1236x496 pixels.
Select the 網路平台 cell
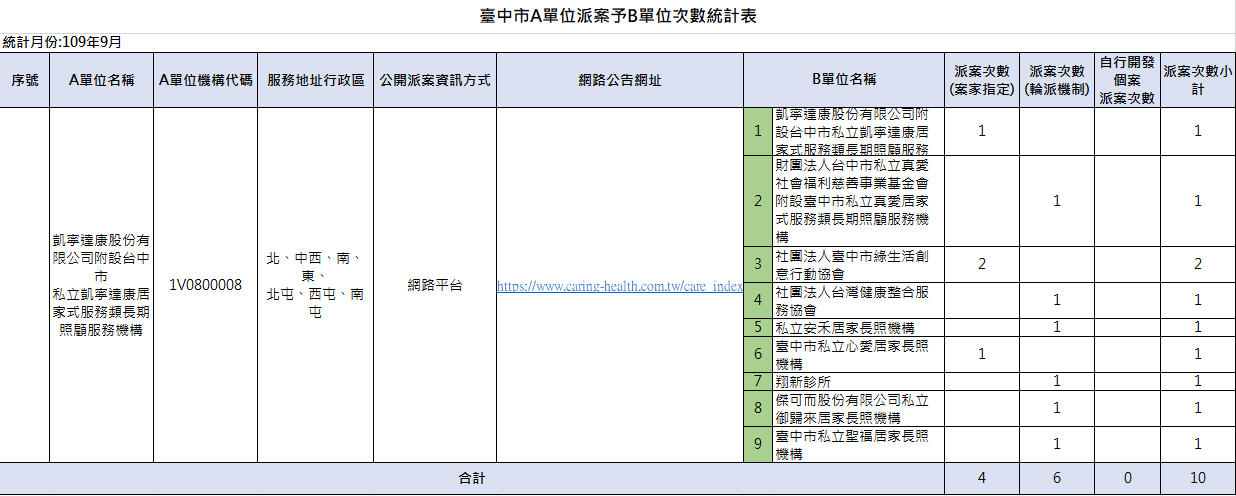pos(435,285)
